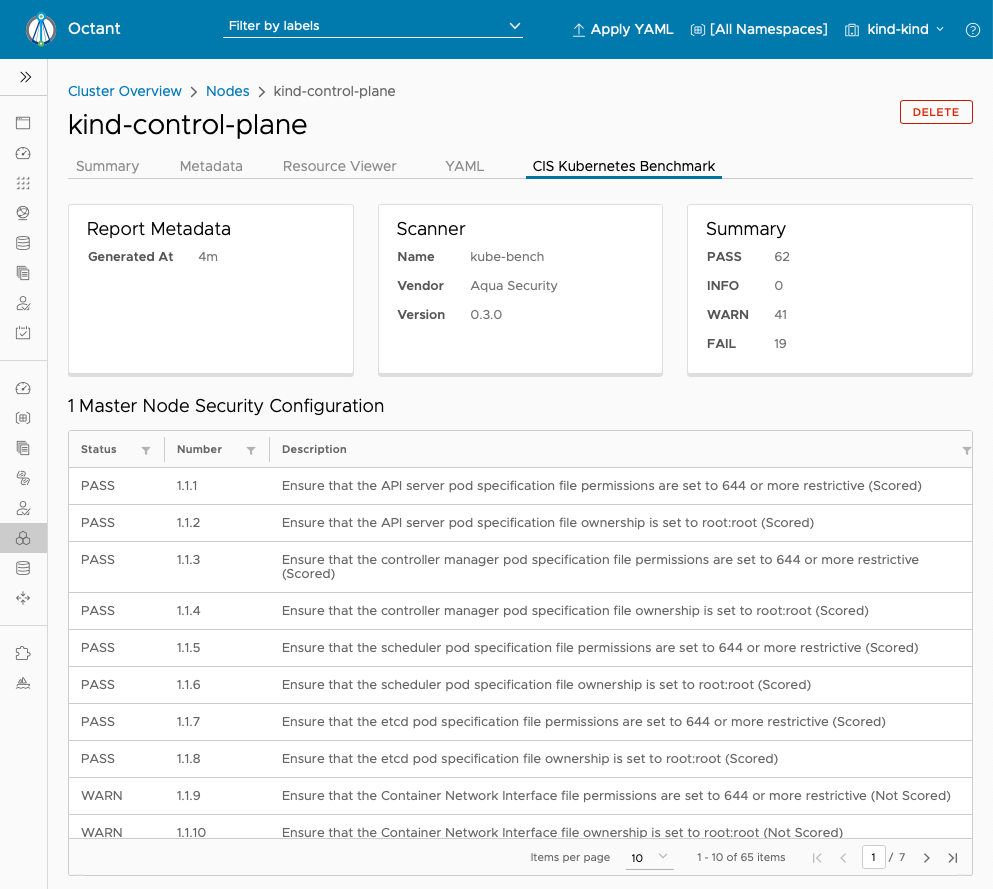Switch to the YAML tab
993x889 pixels.
pos(464,166)
